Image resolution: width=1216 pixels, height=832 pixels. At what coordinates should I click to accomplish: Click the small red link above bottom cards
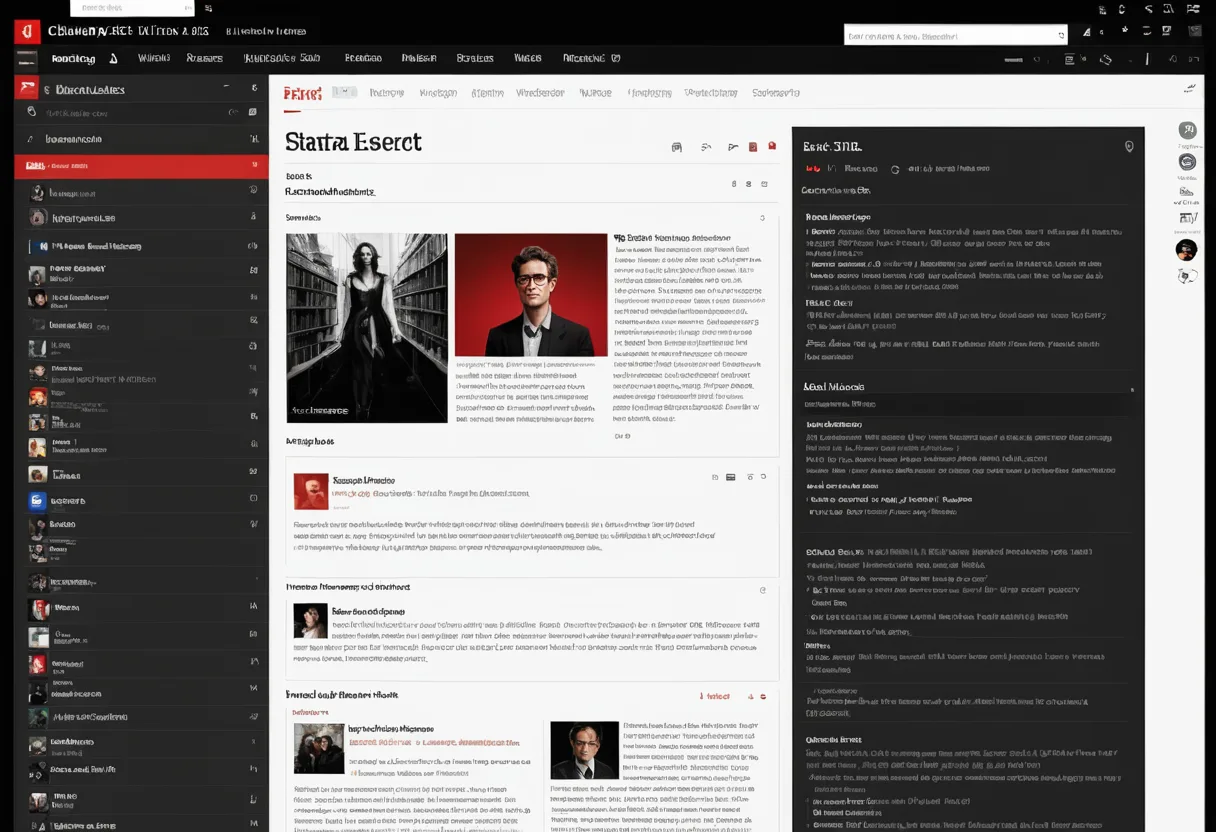tap(714, 696)
